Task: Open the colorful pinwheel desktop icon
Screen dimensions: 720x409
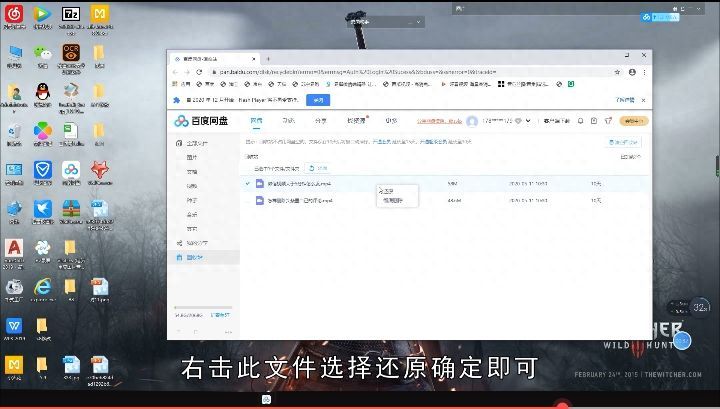Action: [x=43, y=131]
